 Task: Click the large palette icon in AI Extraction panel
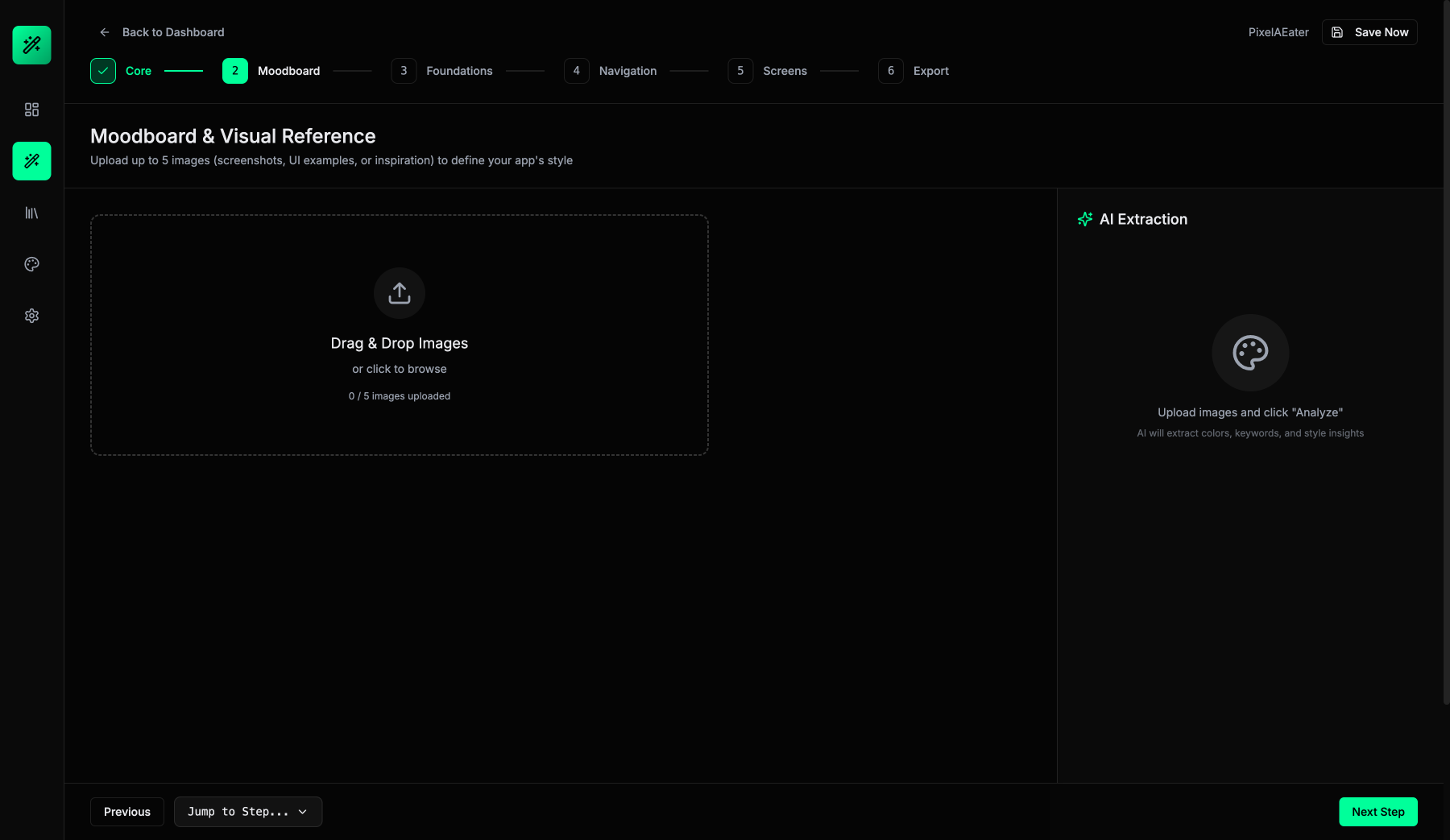pyautogui.click(x=1250, y=353)
